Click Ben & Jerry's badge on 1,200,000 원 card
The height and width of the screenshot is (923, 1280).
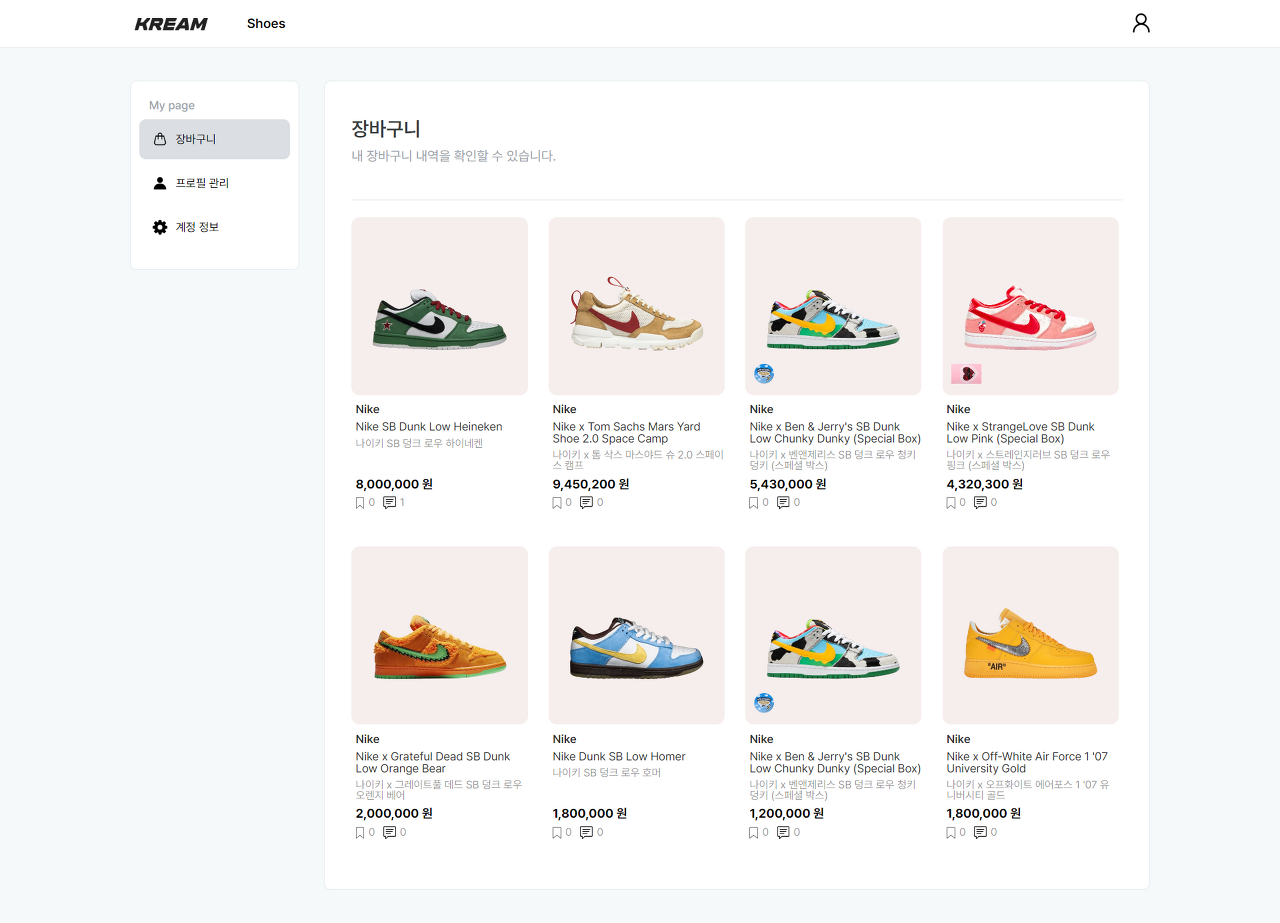point(764,703)
